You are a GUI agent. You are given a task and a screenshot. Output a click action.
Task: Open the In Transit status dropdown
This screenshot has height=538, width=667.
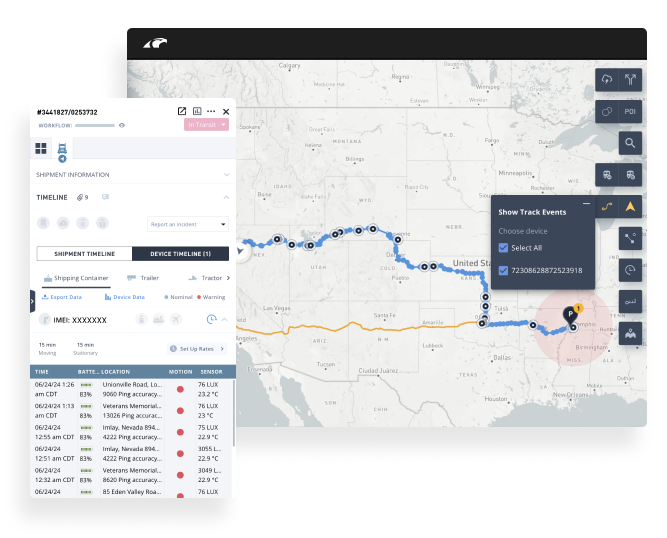click(206, 125)
